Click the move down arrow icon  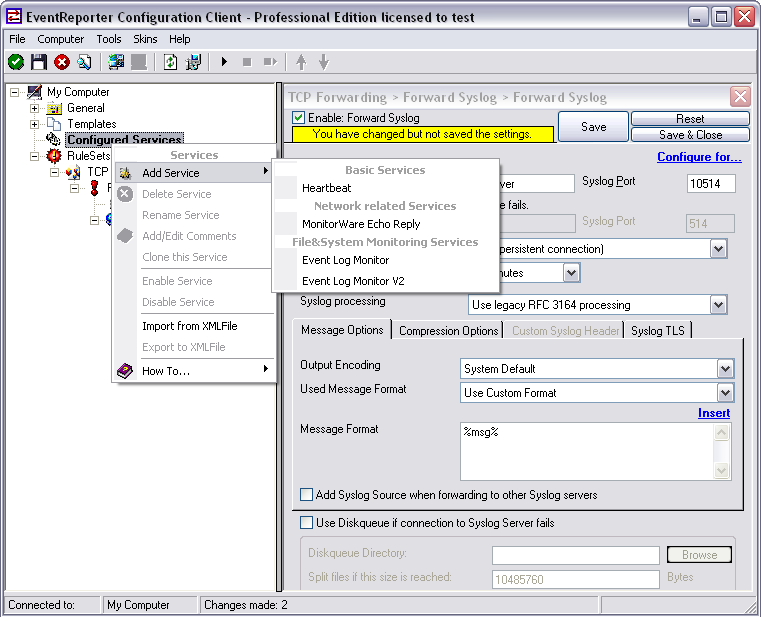pos(324,62)
